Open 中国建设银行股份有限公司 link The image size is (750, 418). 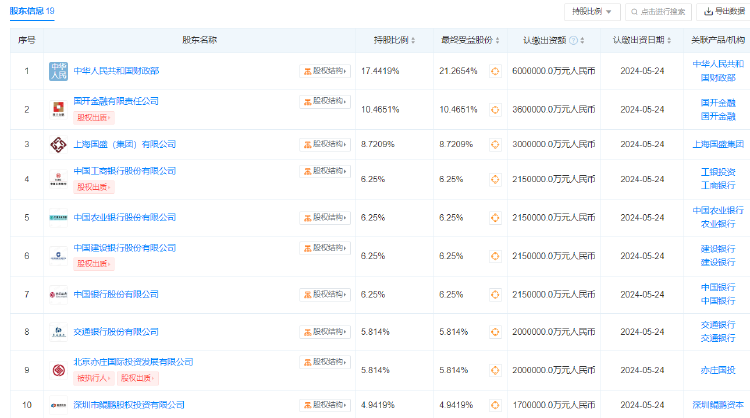tap(124, 248)
